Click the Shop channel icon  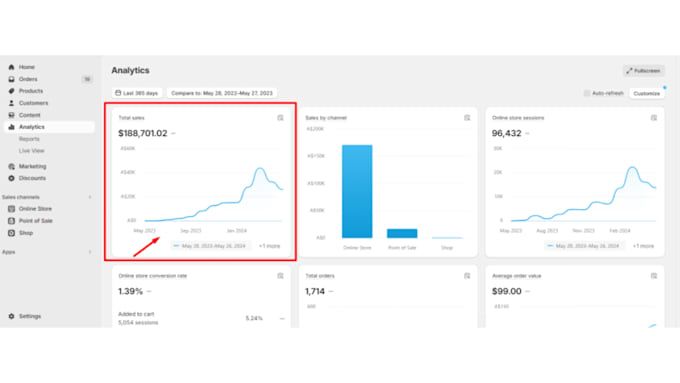[11, 233]
